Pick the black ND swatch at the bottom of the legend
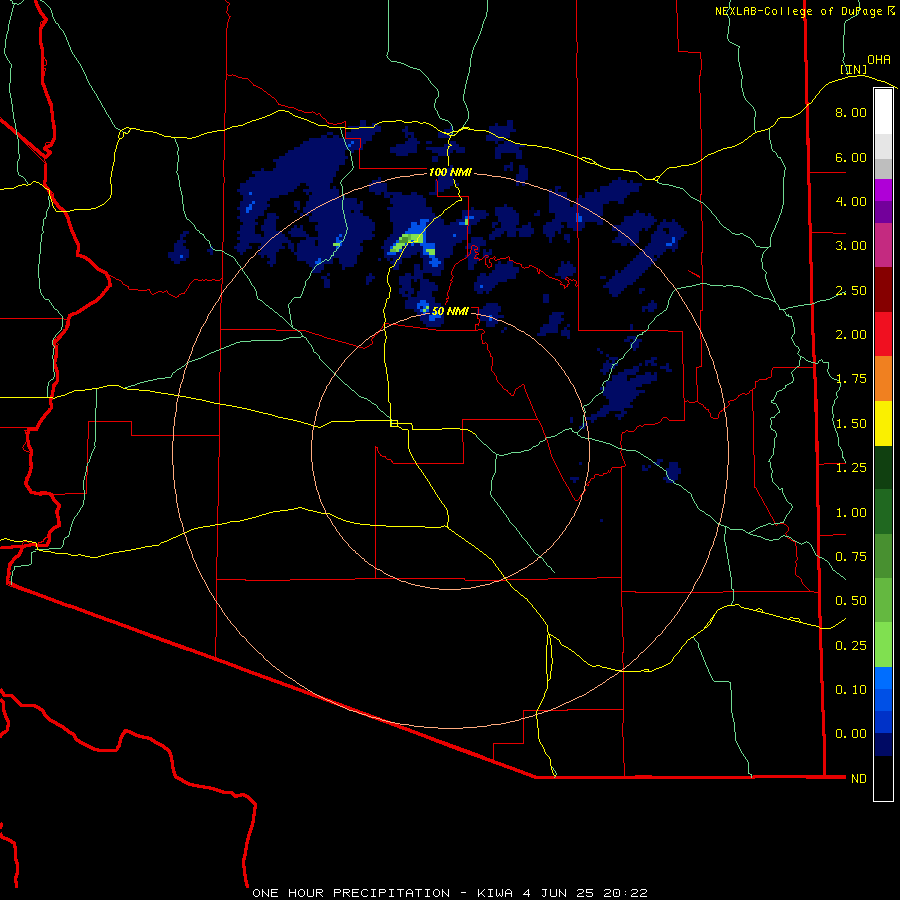 click(x=883, y=778)
